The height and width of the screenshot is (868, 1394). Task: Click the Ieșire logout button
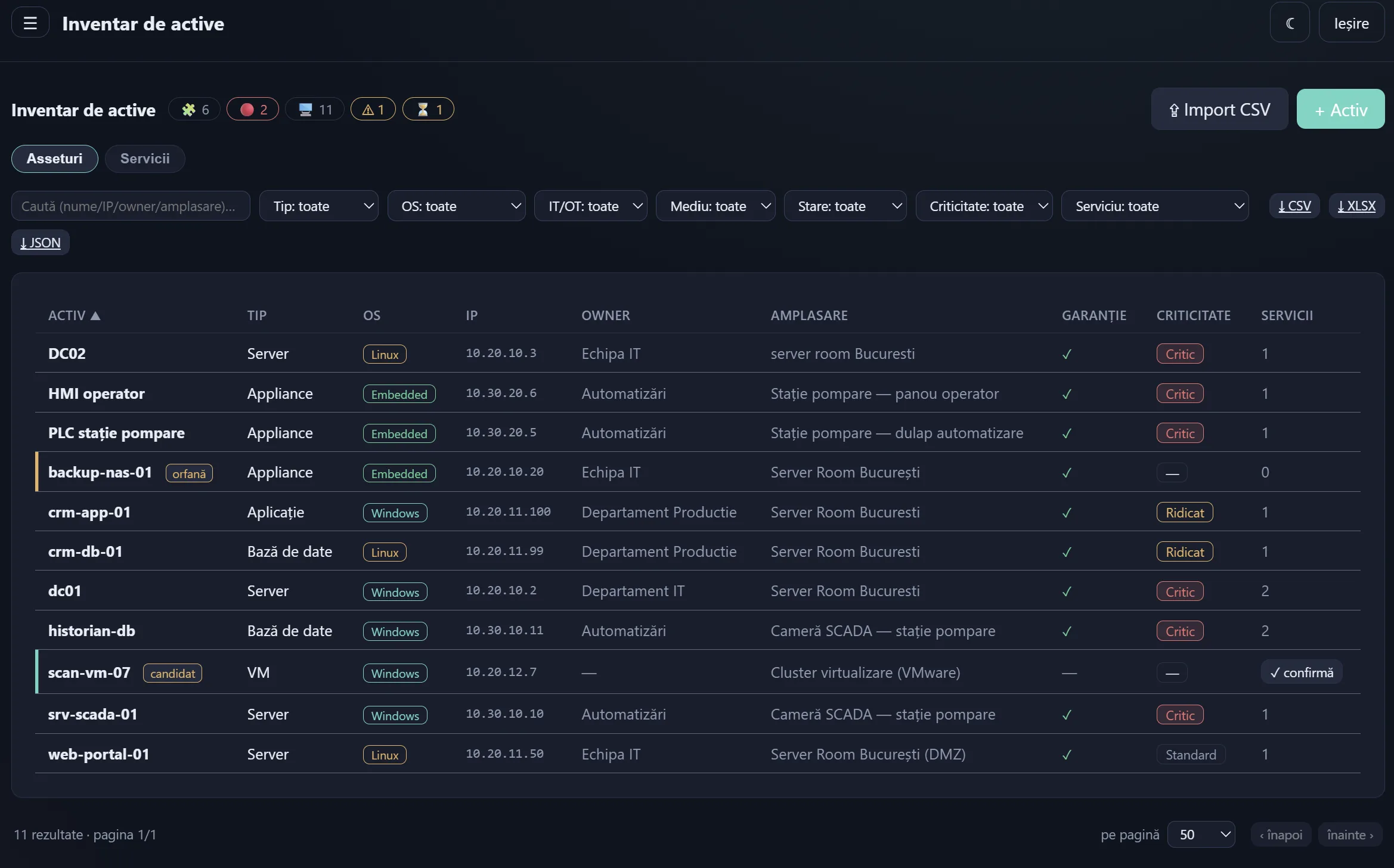click(1351, 23)
